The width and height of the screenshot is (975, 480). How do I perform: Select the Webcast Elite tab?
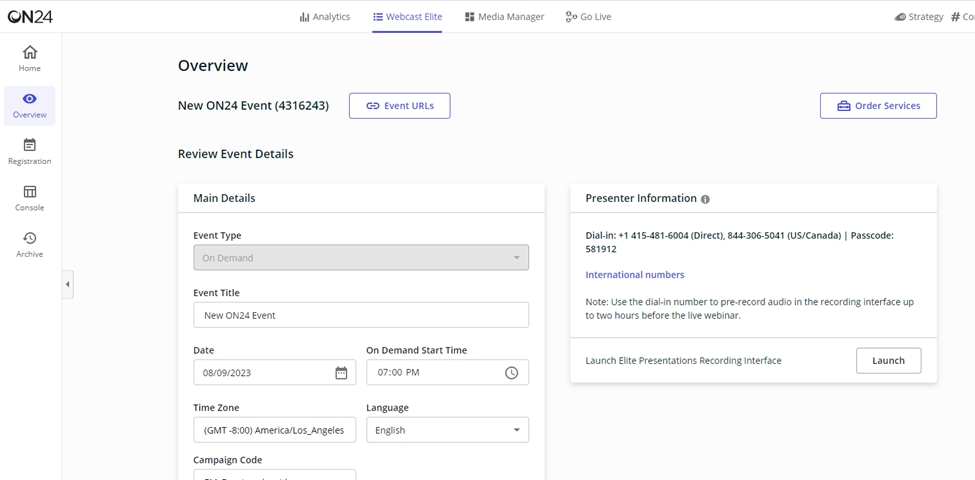407,17
